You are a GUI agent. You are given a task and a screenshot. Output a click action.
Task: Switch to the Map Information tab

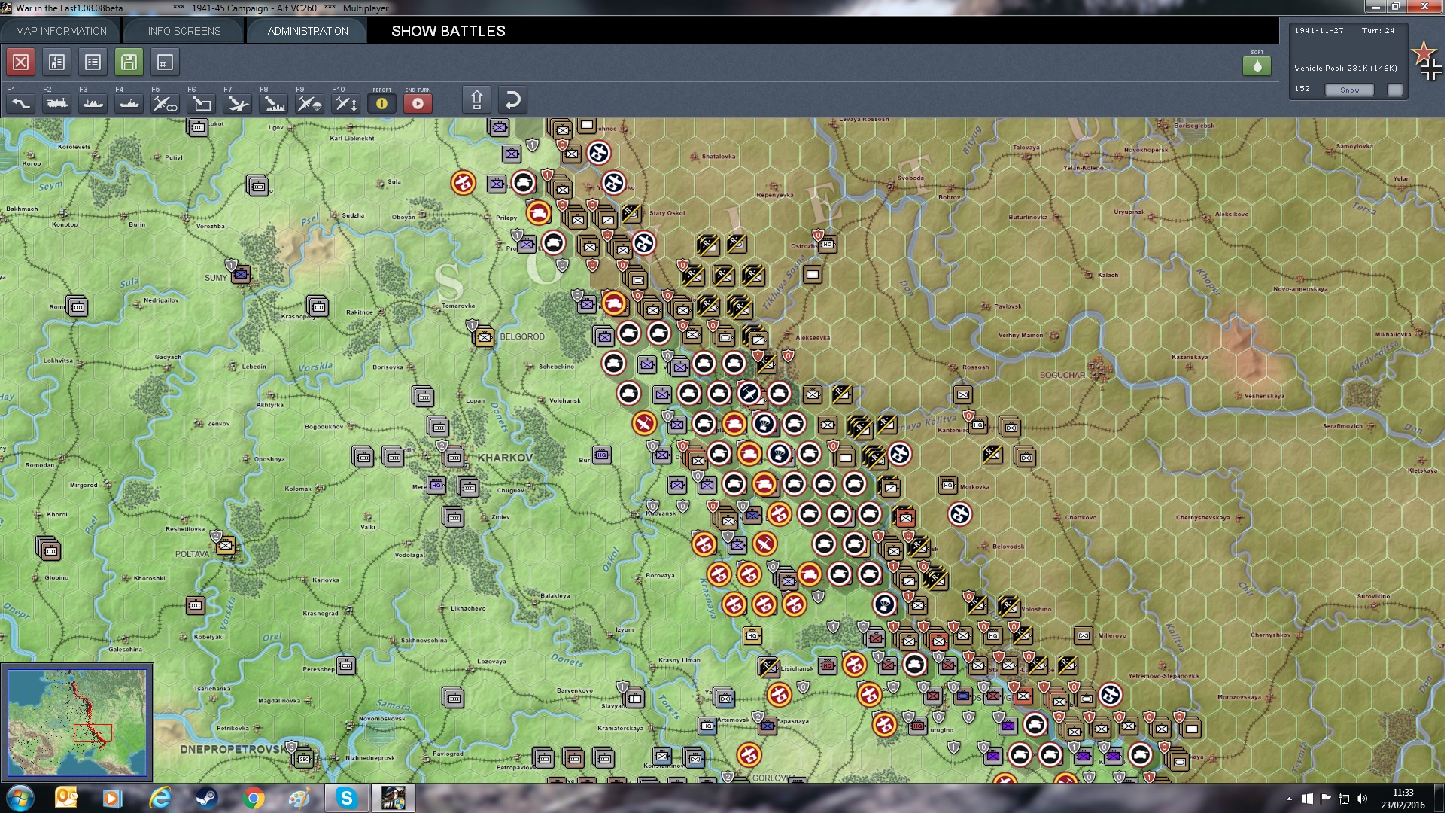click(61, 31)
